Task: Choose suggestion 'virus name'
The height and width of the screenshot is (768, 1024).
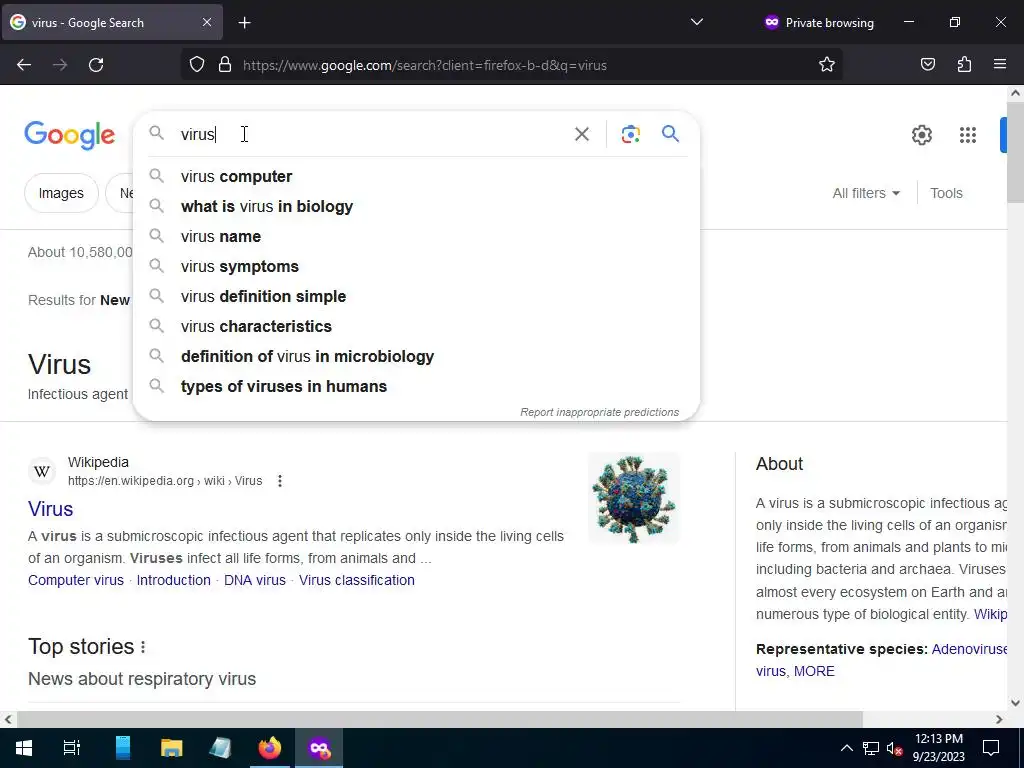Action: [416, 236]
